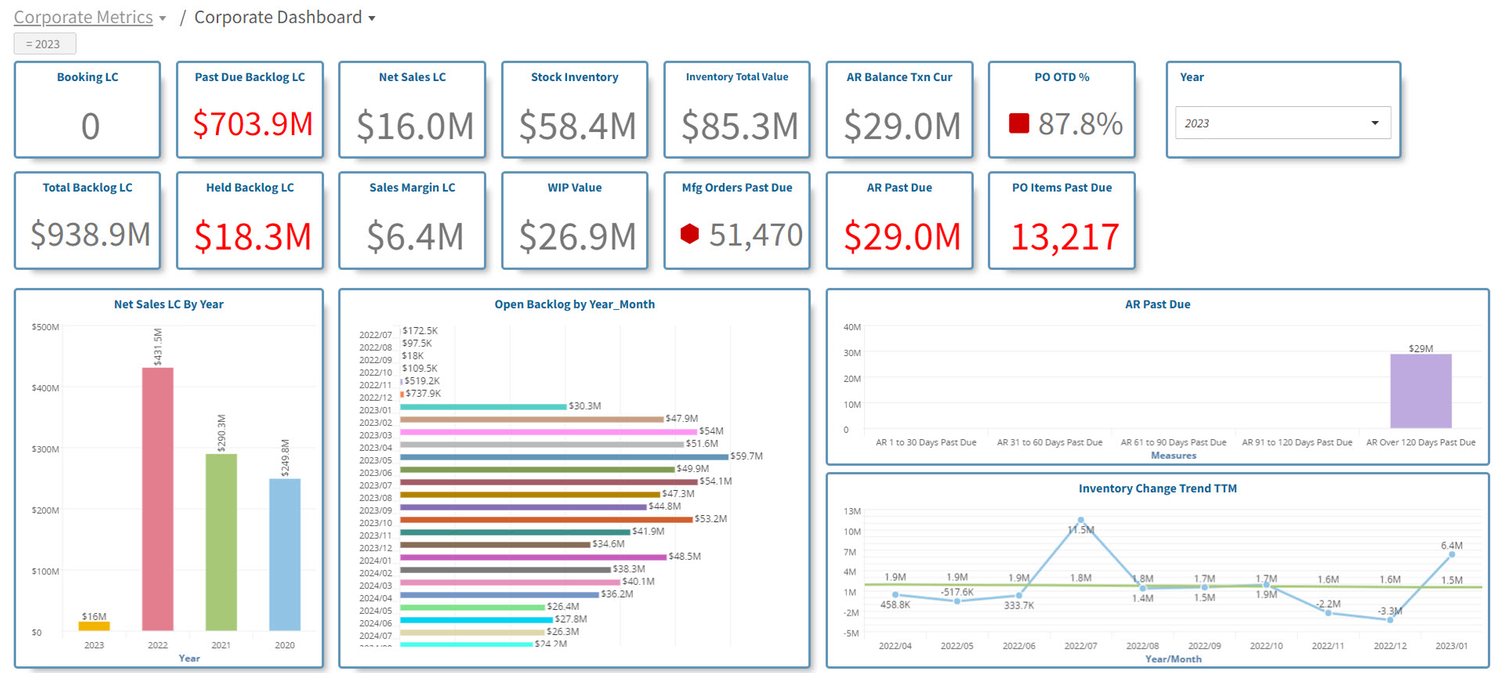Viewport: 1500px width, 673px height.
Task: Select Held Backlog LC $18.3M value
Action: pos(253,236)
